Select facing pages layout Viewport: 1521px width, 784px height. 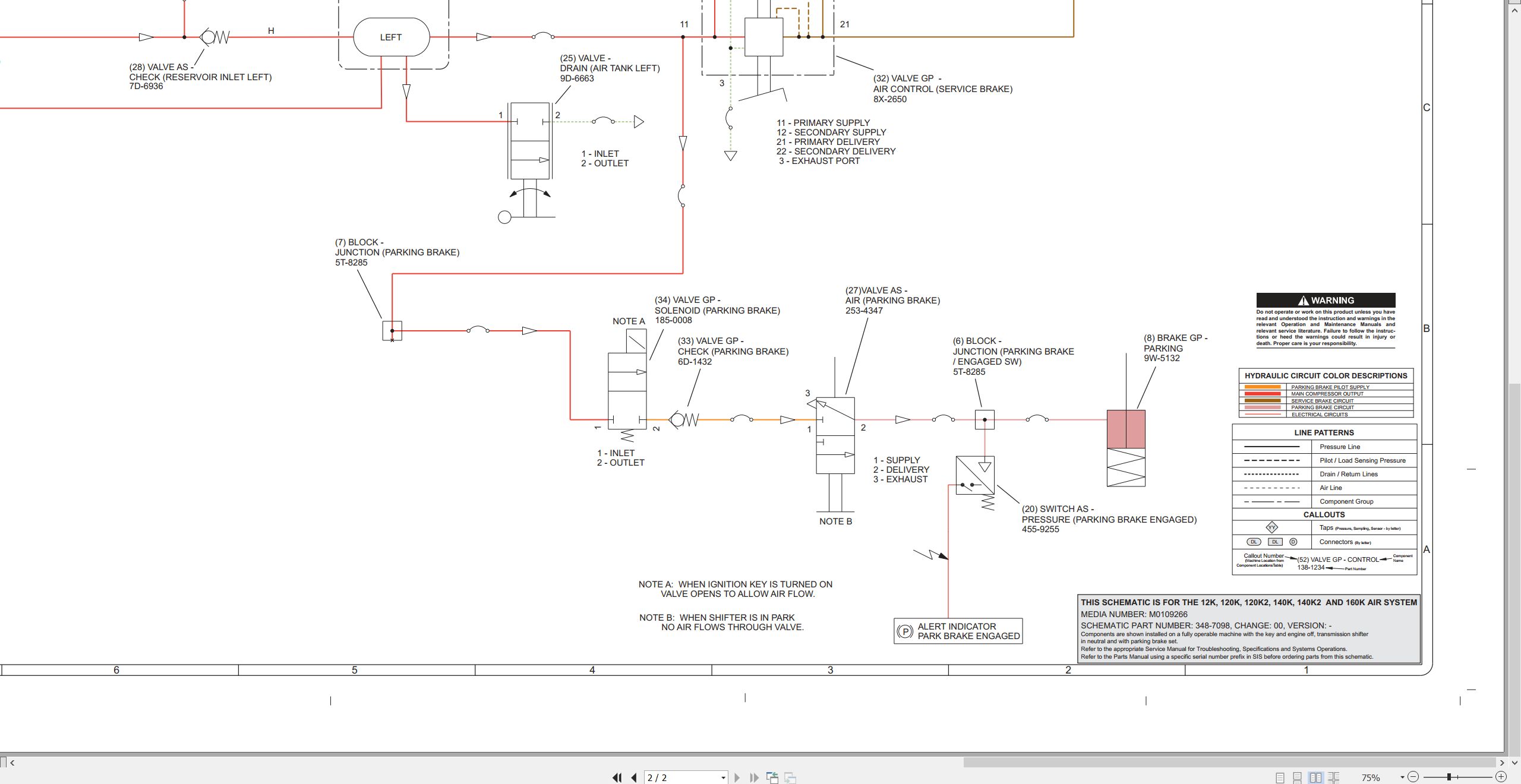(x=1315, y=777)
